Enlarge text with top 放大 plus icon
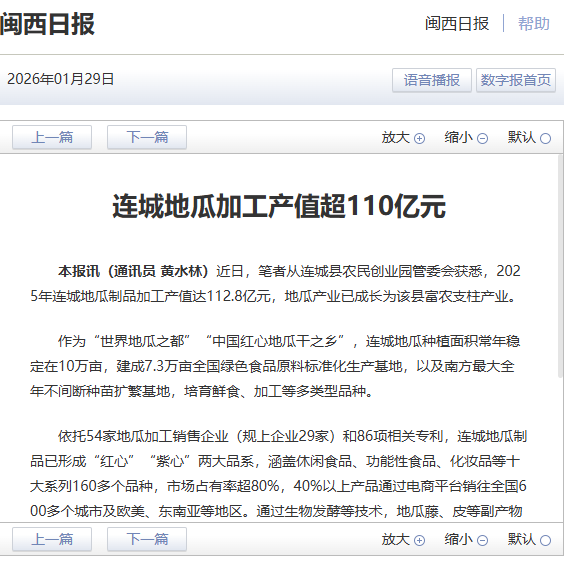 click(419, 139)
